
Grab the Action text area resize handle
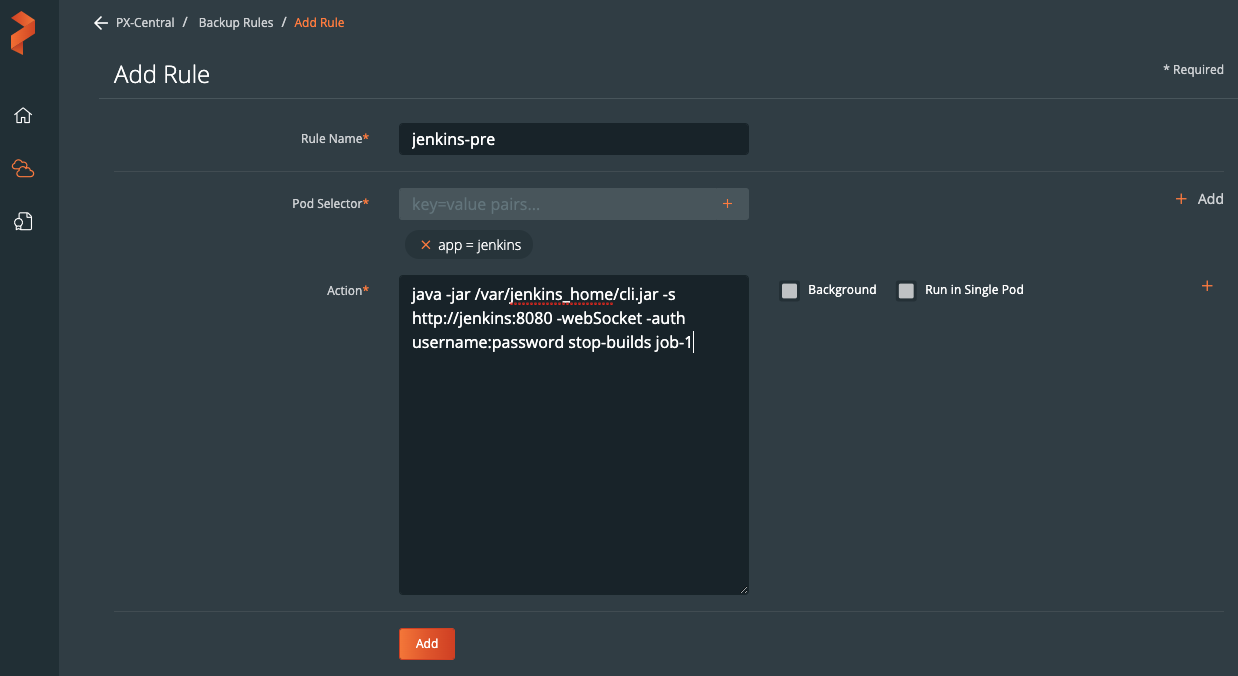pos(743,590)
